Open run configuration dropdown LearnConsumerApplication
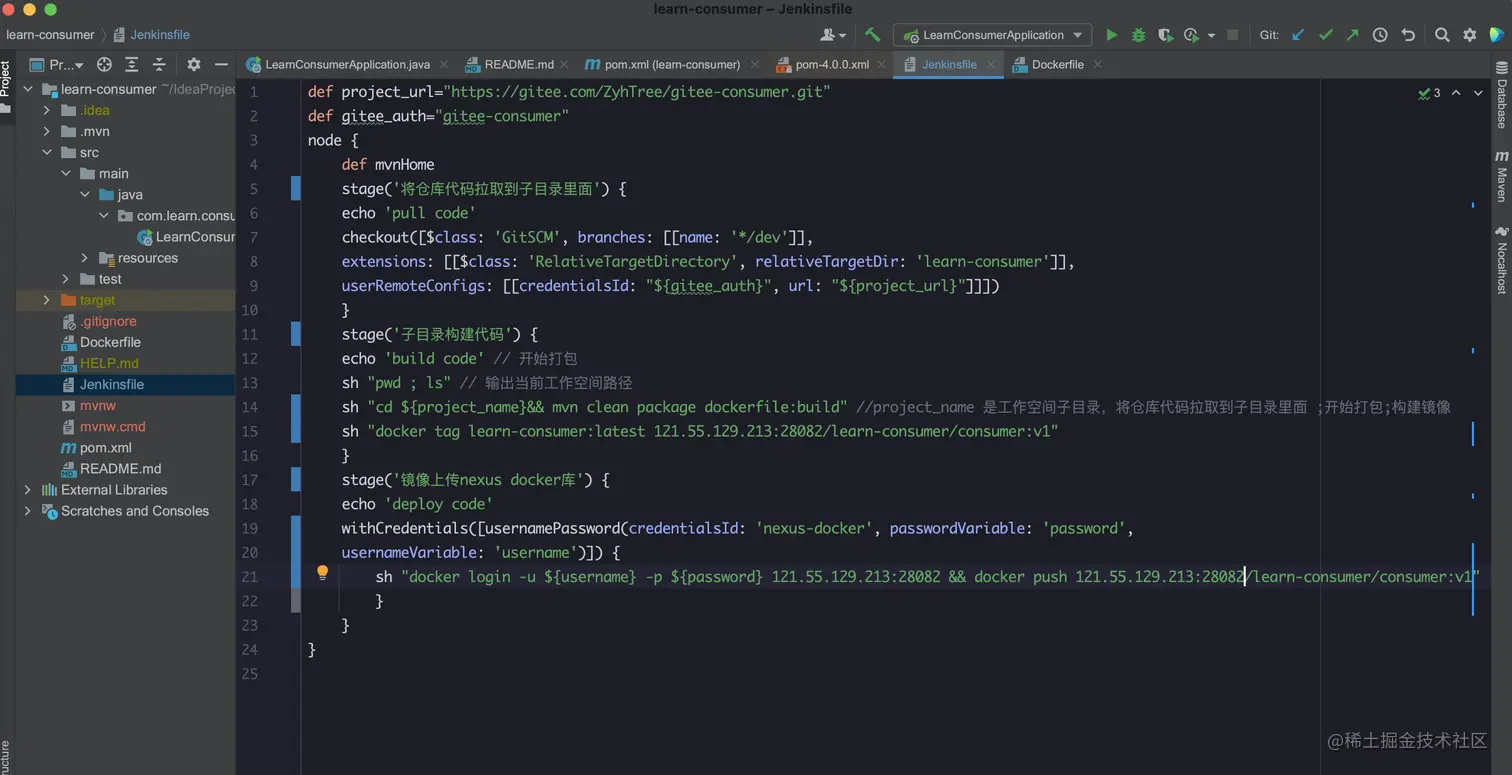Screen dimensions: 1512x775 point(992,35)
